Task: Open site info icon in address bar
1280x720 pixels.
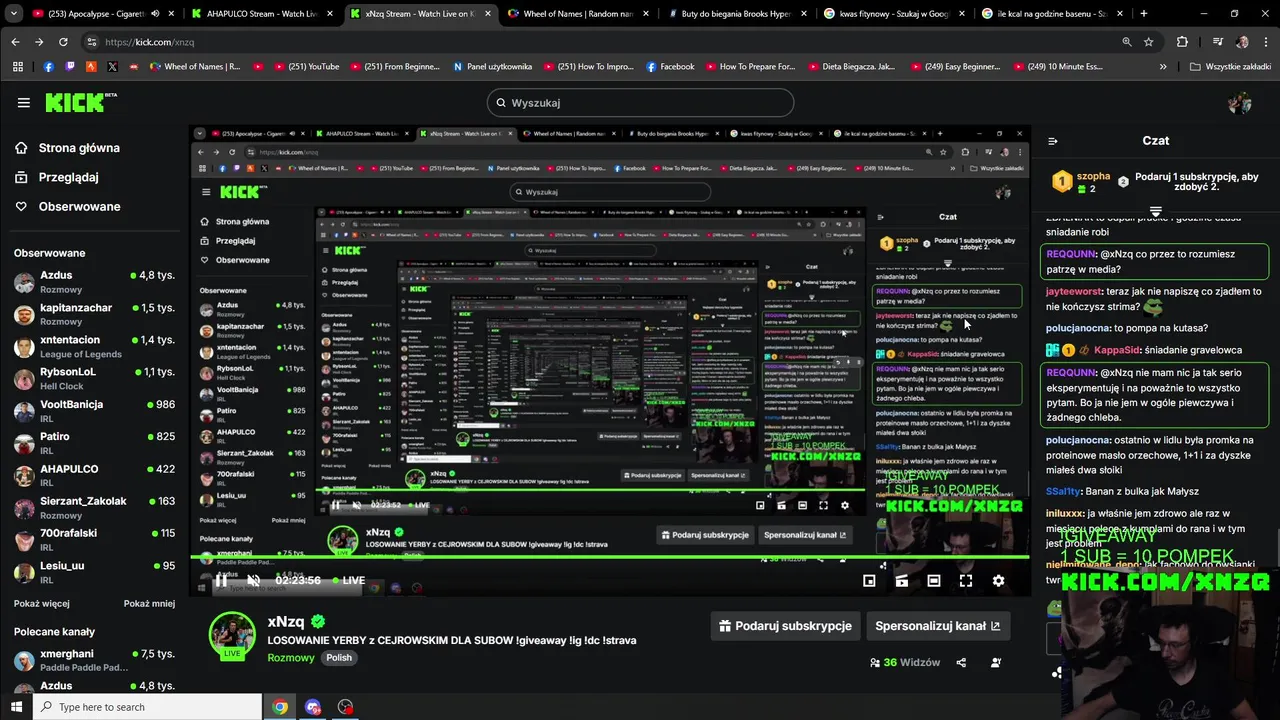Action: tap(92, 42)
